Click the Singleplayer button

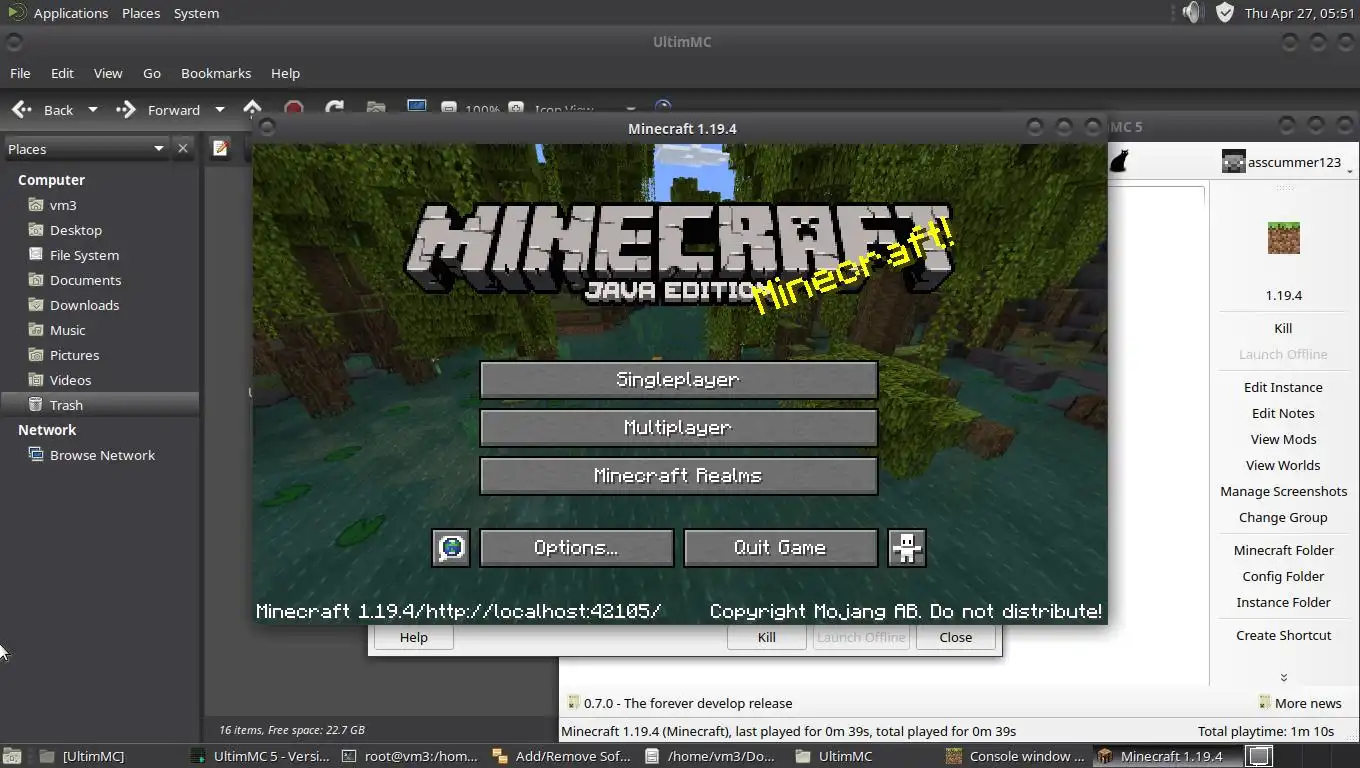[679, 380]
